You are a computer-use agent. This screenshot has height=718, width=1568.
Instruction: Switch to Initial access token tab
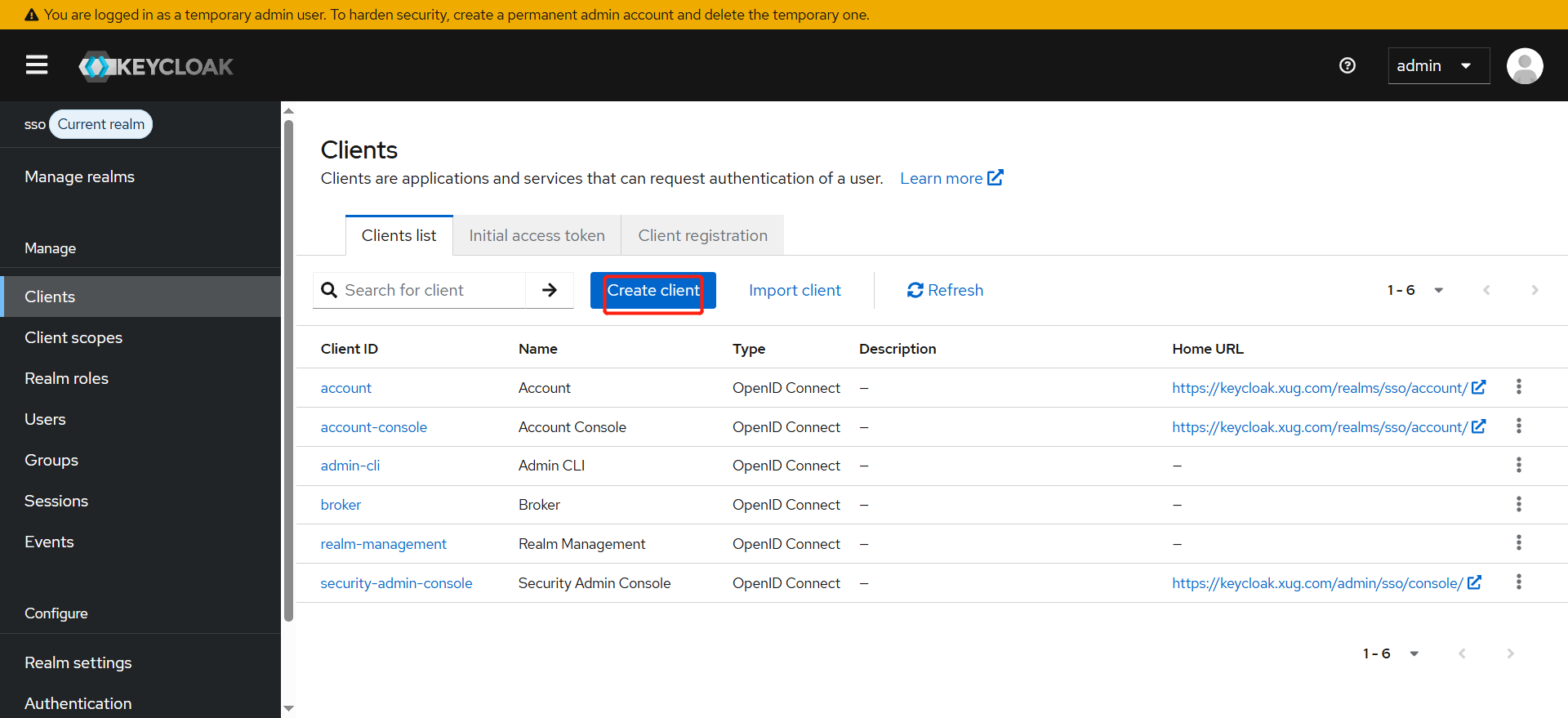[537, 235]
